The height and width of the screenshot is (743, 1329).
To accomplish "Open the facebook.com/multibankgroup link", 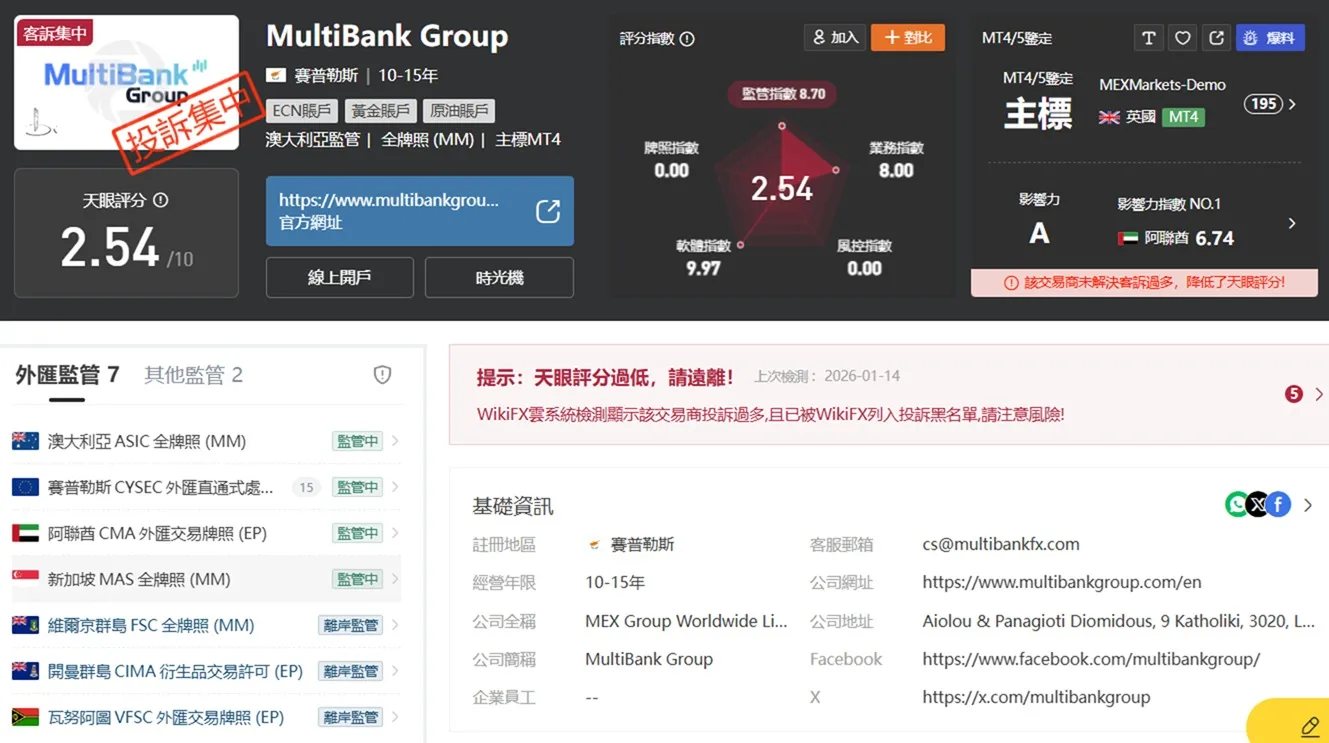I will coord(1091,659).
